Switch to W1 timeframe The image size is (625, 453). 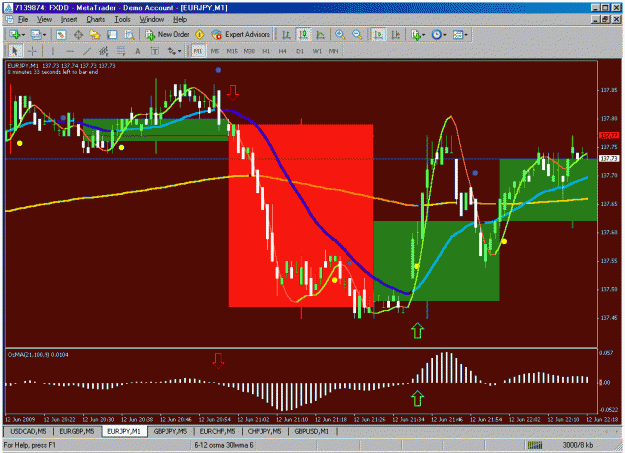317,51
